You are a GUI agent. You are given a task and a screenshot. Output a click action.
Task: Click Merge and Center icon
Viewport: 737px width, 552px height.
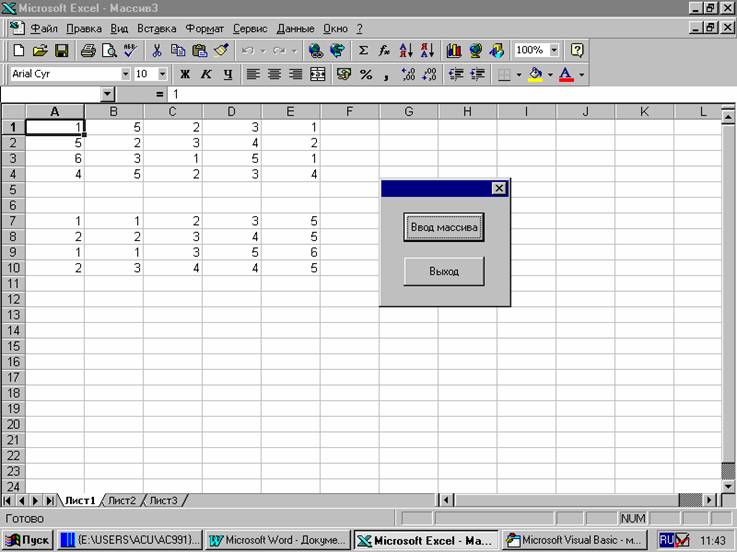coord(318,75)
